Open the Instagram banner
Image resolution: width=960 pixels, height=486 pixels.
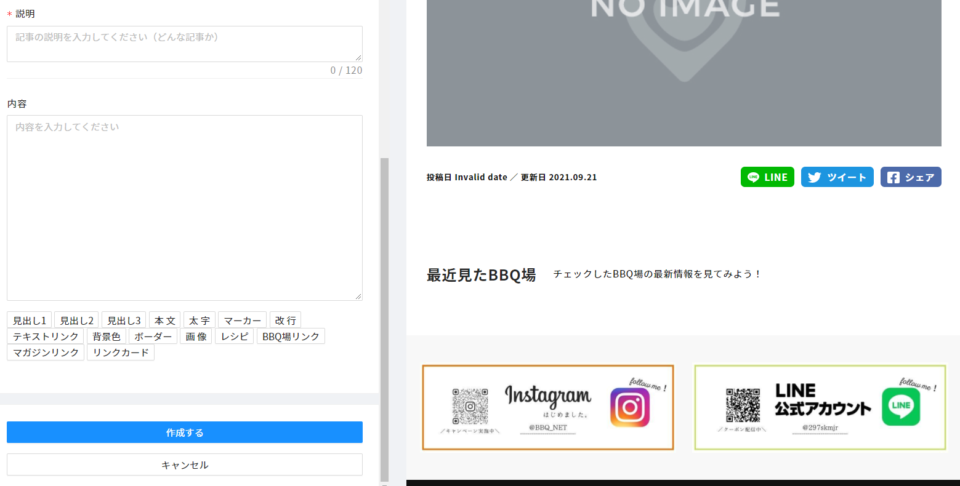click(548, 407)
